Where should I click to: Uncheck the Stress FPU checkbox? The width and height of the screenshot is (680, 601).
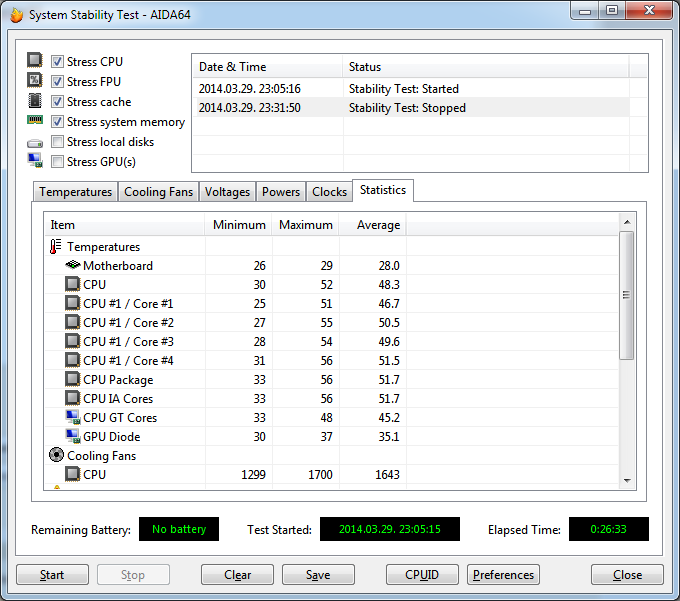(x=57, y=82)
